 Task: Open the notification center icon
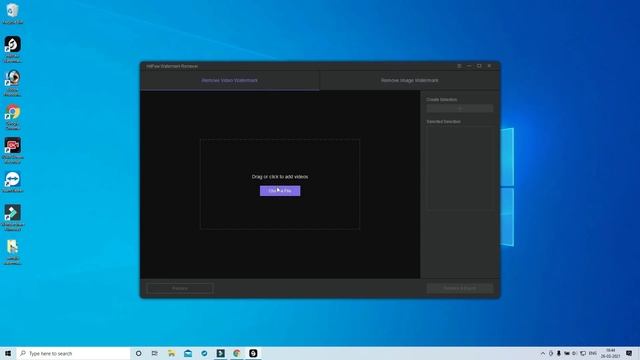(x=629, y=353)
